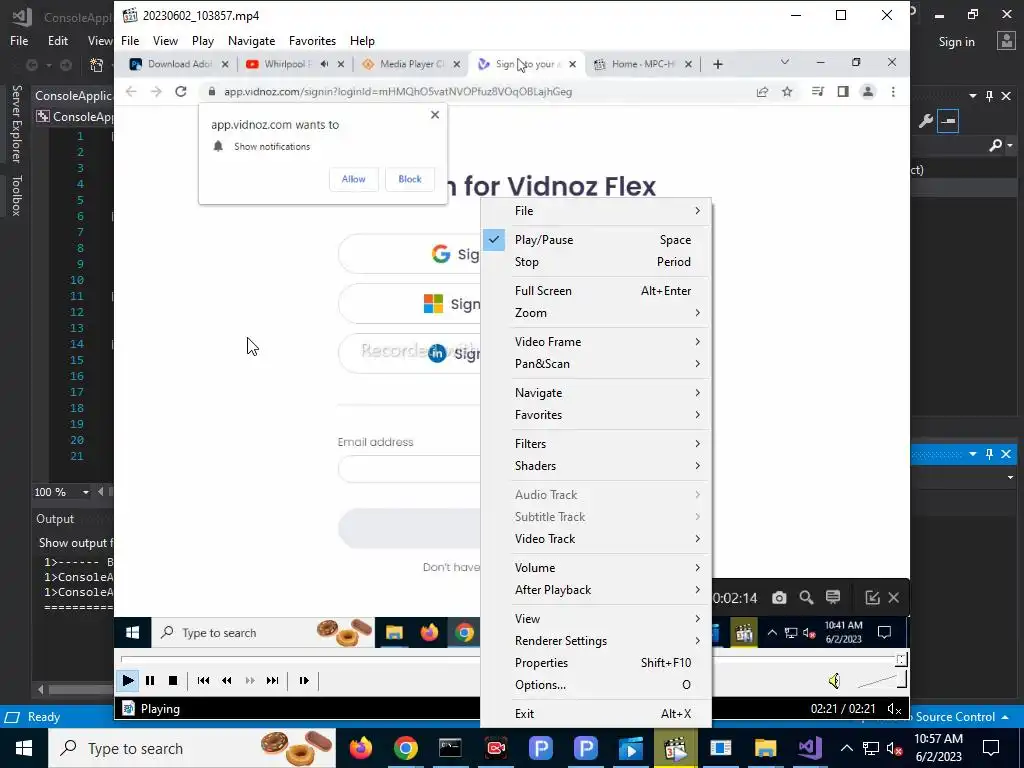Expand the Navigate submenu in context menu
The image size is (1024, 768).
tap(596, 392)
